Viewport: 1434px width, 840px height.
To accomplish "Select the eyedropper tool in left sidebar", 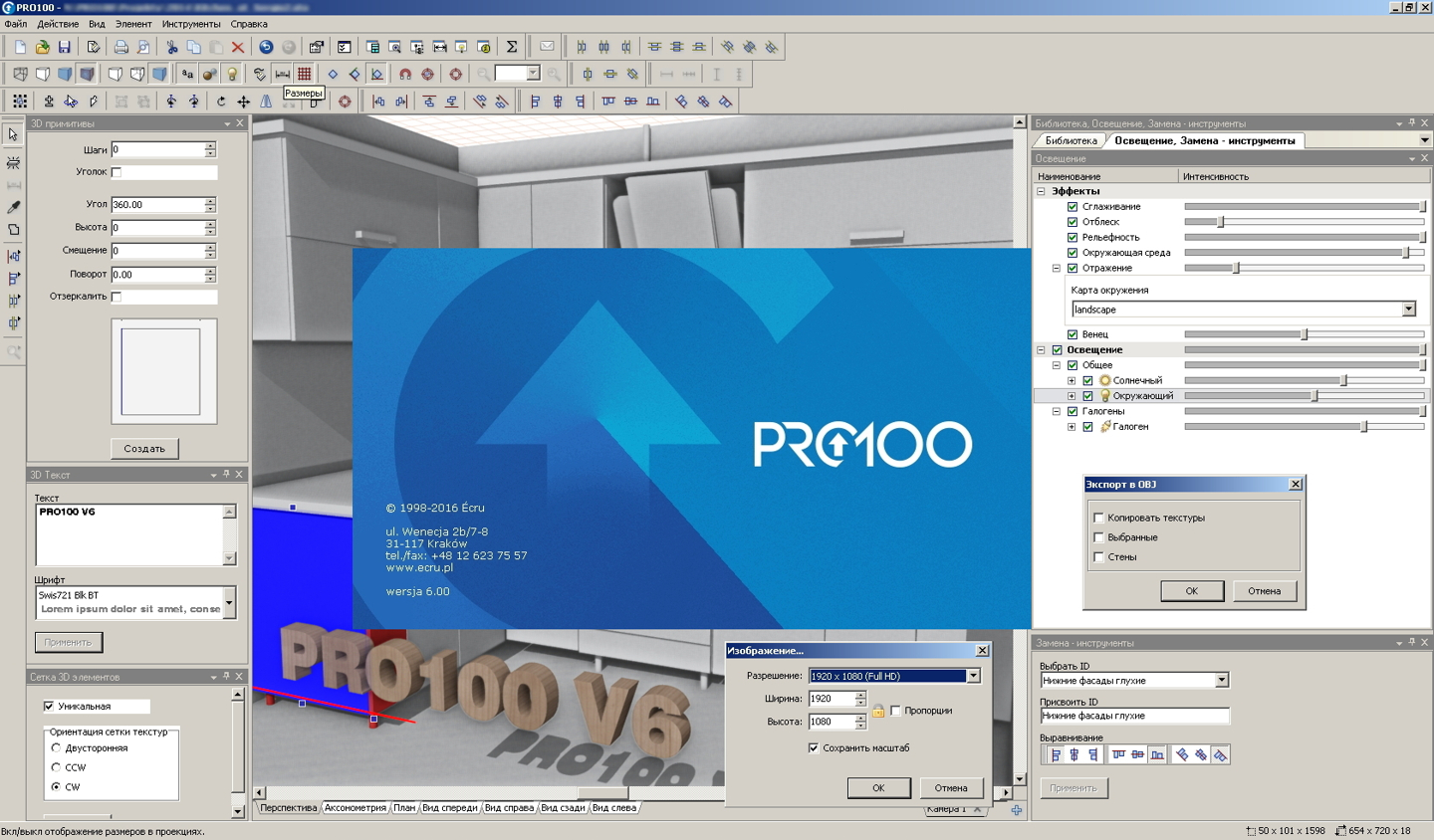I will pyautogui.click(x=13, y=207).
